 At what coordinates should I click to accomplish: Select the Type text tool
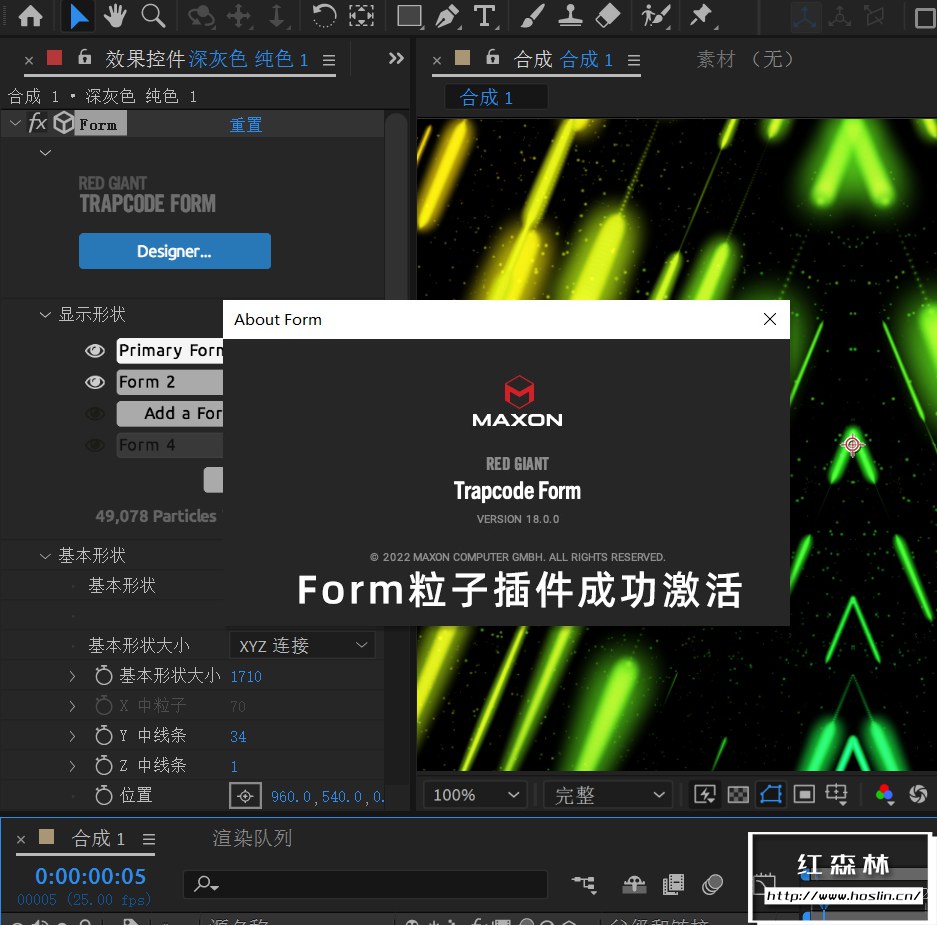[485, 16]
